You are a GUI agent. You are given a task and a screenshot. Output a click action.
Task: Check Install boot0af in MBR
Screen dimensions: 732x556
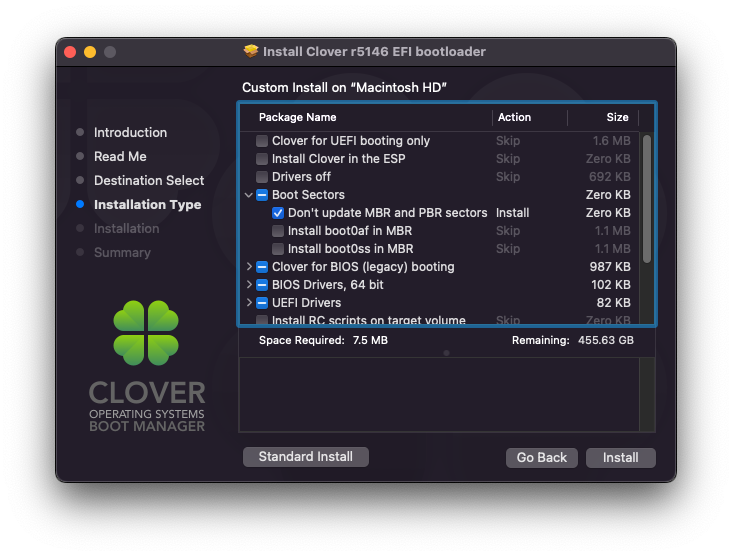[x=278, y=231]
